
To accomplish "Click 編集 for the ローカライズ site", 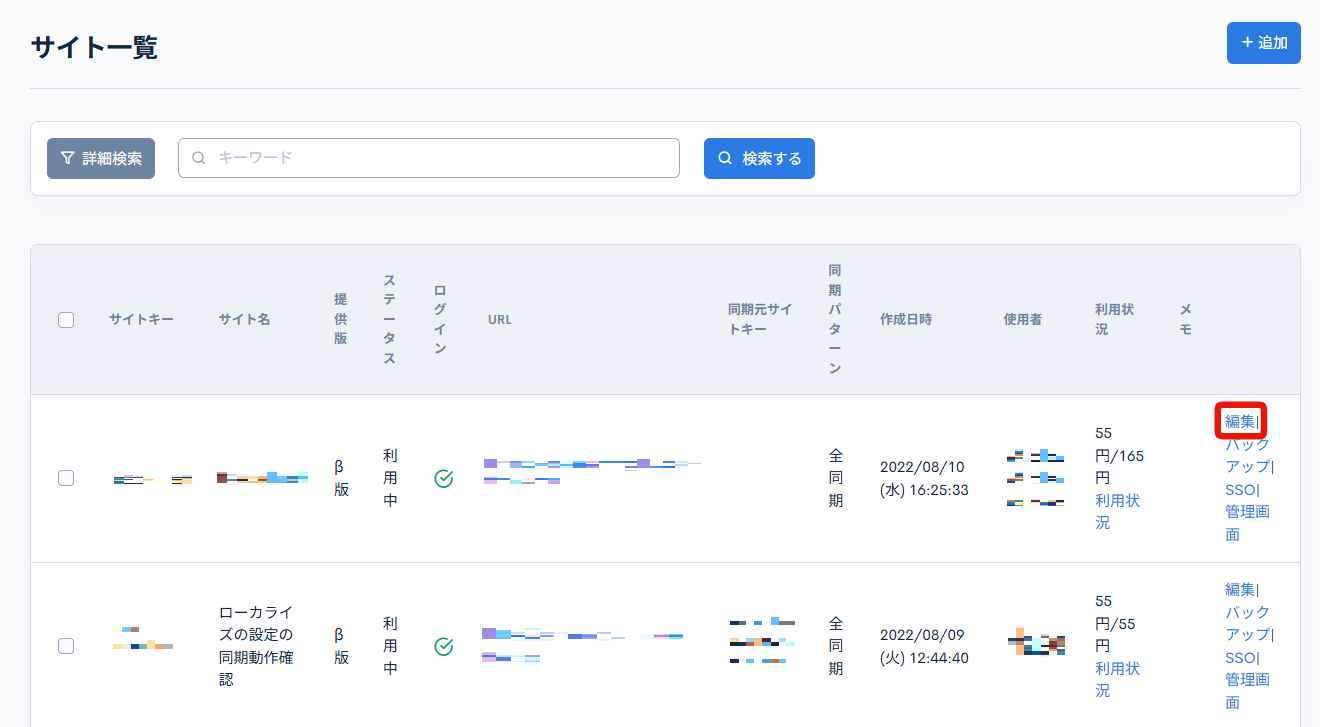I will (x=1239, y=588).
